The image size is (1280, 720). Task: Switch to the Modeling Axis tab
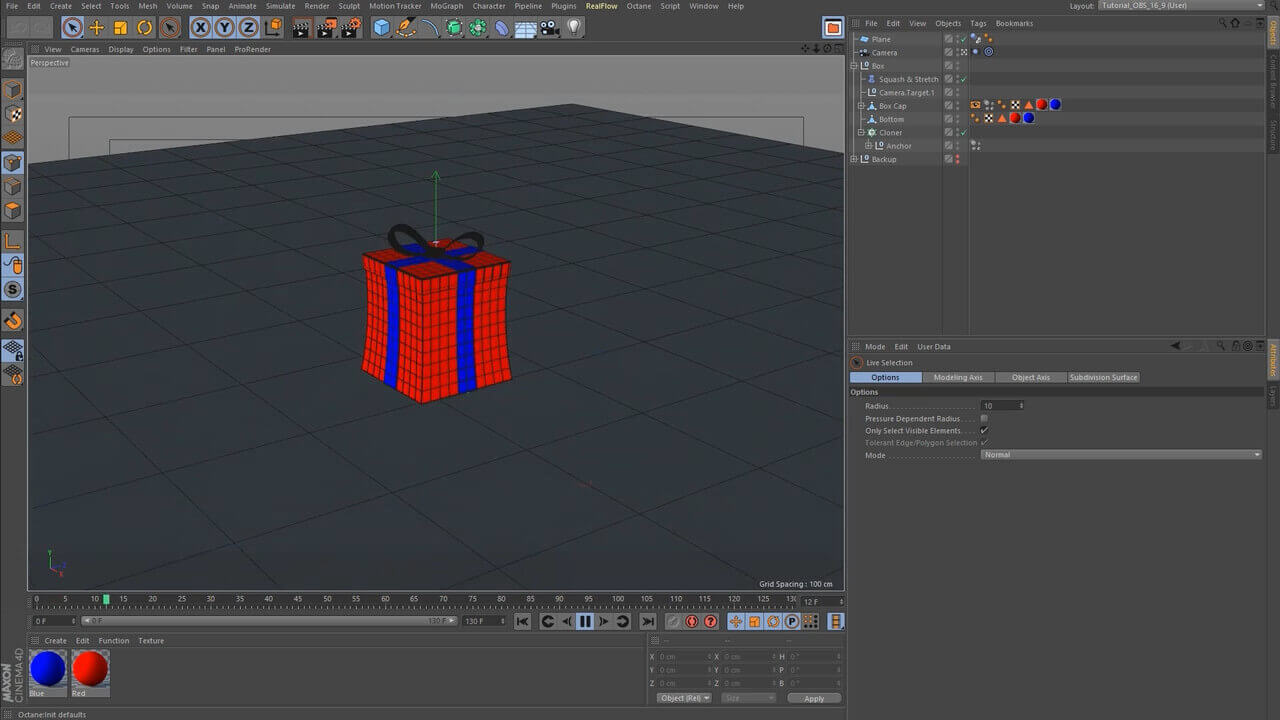(958, 378)
